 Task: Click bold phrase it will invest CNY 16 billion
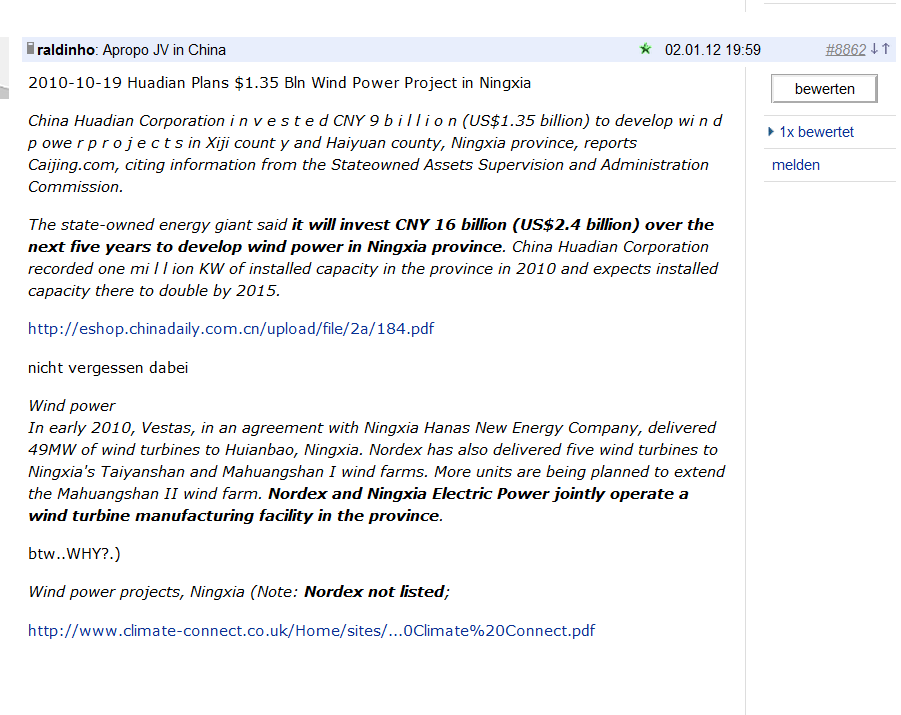(399, 225)
